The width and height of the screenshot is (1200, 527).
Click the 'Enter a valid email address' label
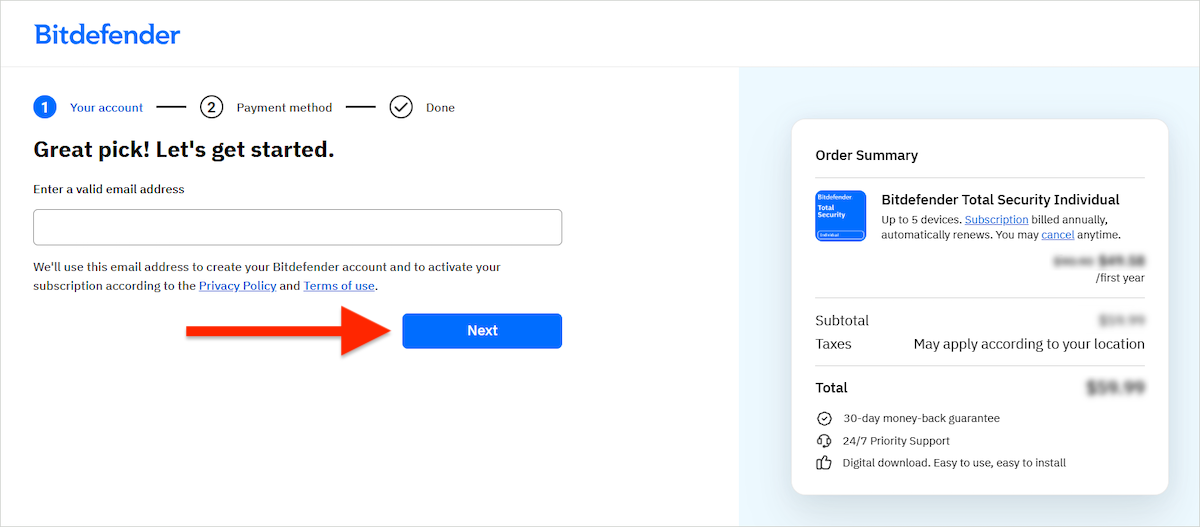coord(109,189)
